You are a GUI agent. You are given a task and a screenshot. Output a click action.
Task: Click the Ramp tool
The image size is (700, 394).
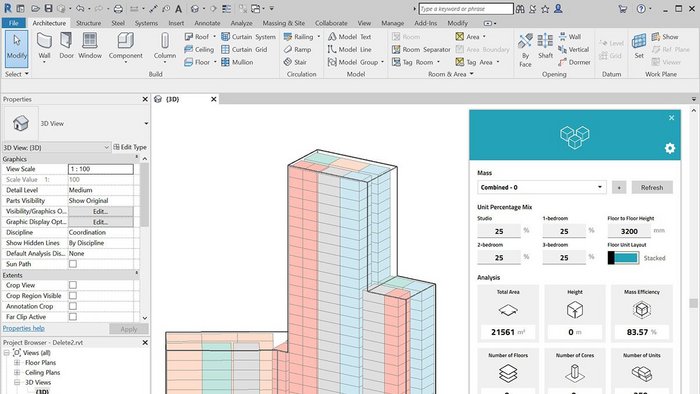coord(297,50)
